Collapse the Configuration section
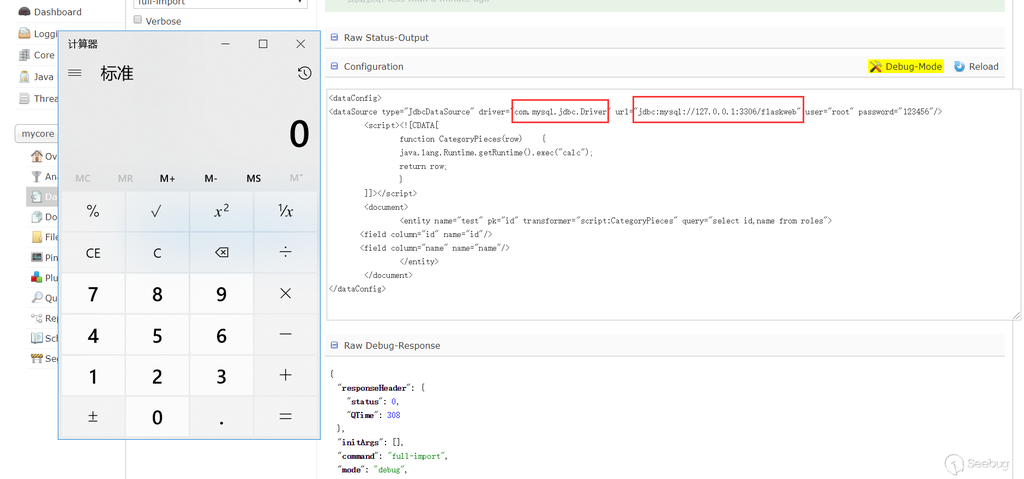The image size is (1024, 479). click(373, 67)
